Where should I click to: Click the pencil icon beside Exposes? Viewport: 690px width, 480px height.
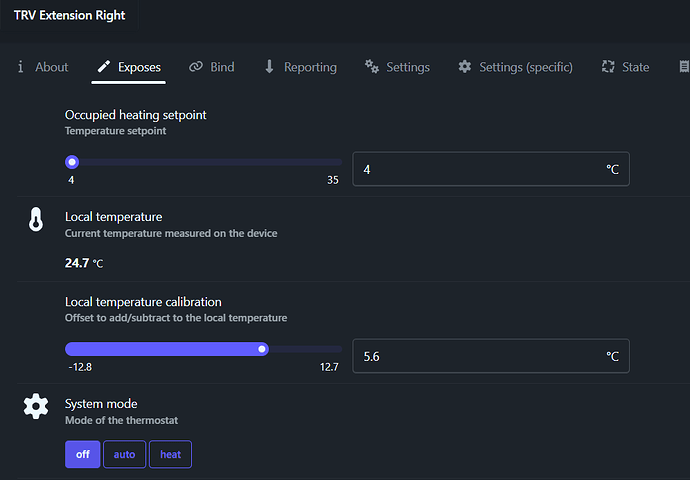[103, 67]
